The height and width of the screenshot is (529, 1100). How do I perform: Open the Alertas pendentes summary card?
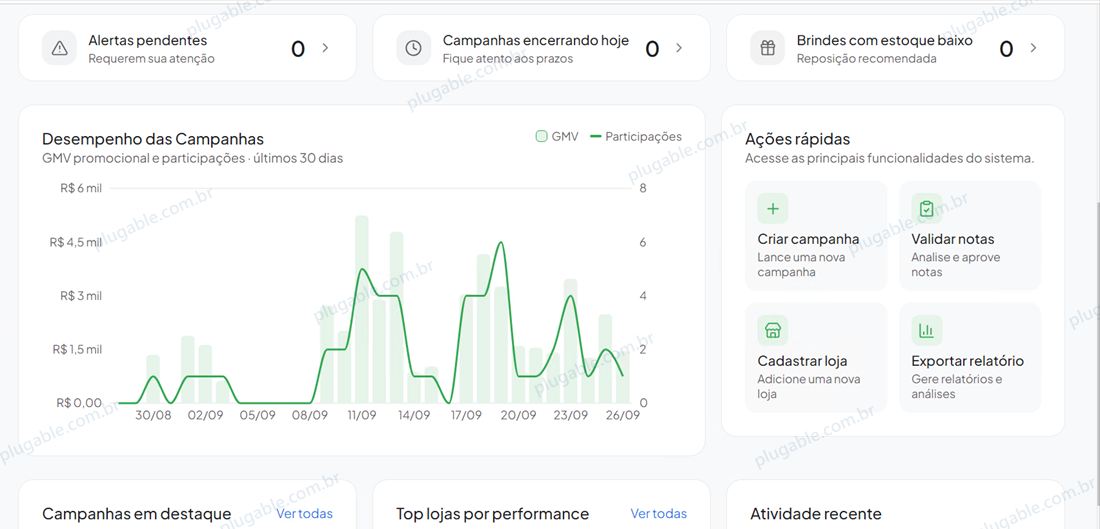(187, 48)
